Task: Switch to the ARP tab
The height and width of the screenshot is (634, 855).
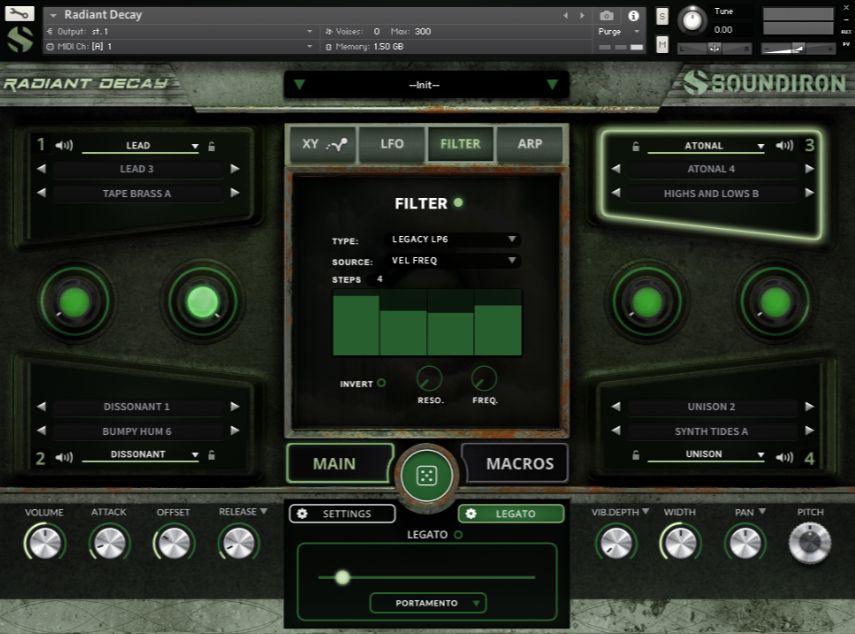Action: [531, 144]
